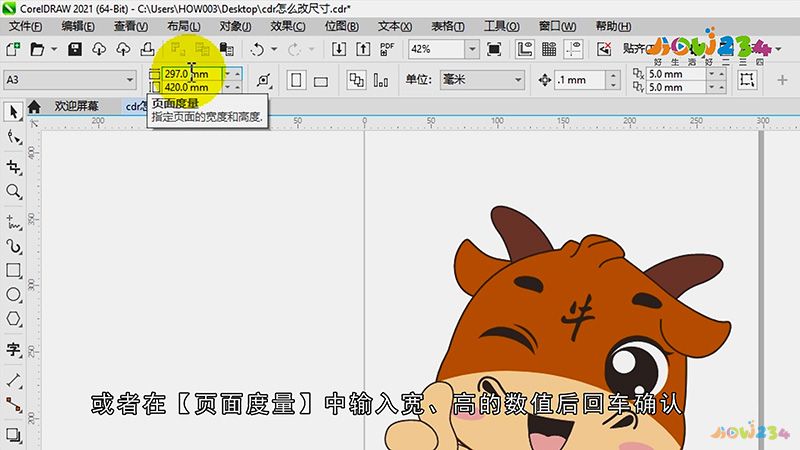Click the Paste clipboard icon

pos(227,49)
